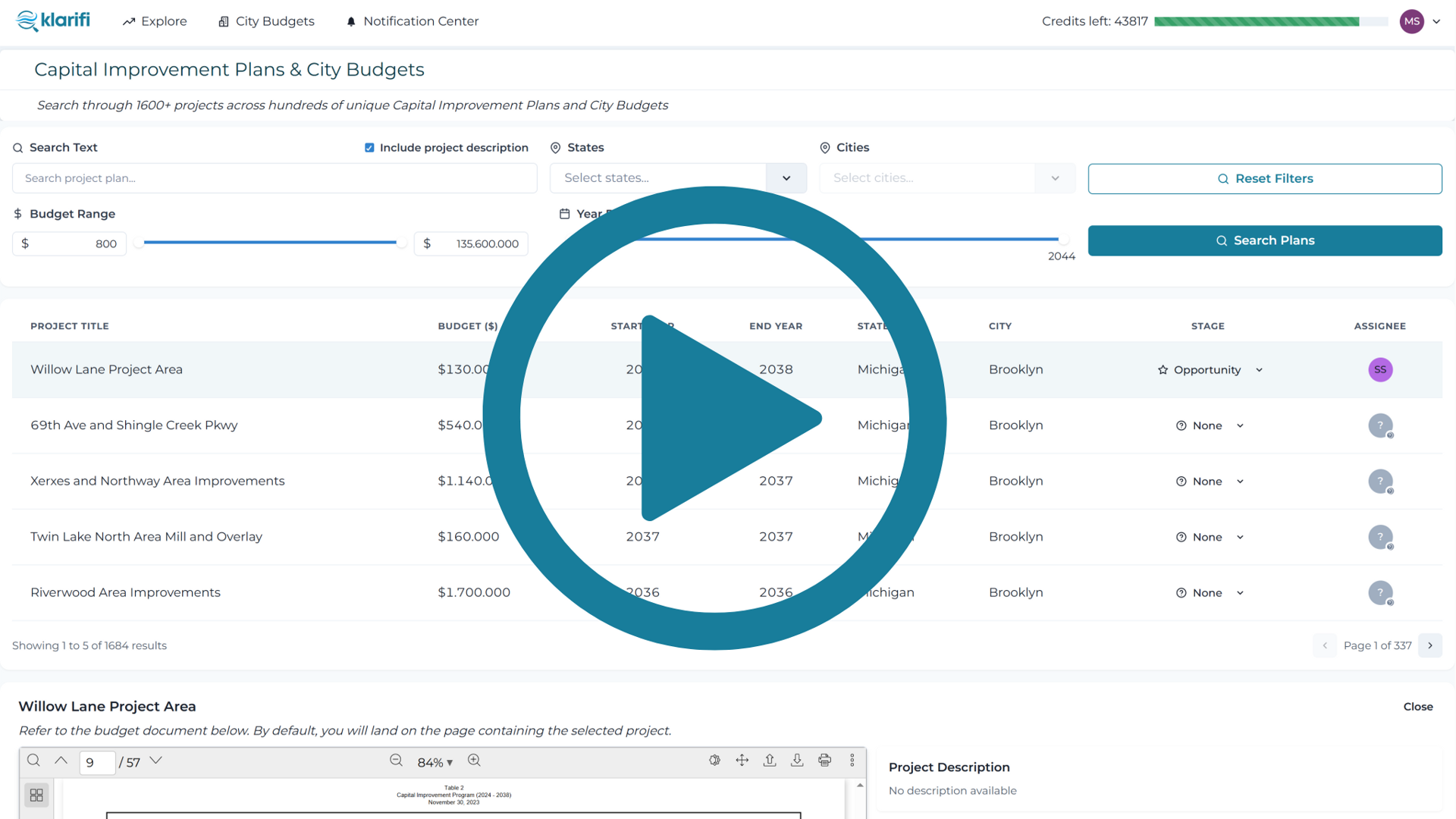Print the budget document
The width and height of the screenshot is (1456, 819).
coord(824,761)
